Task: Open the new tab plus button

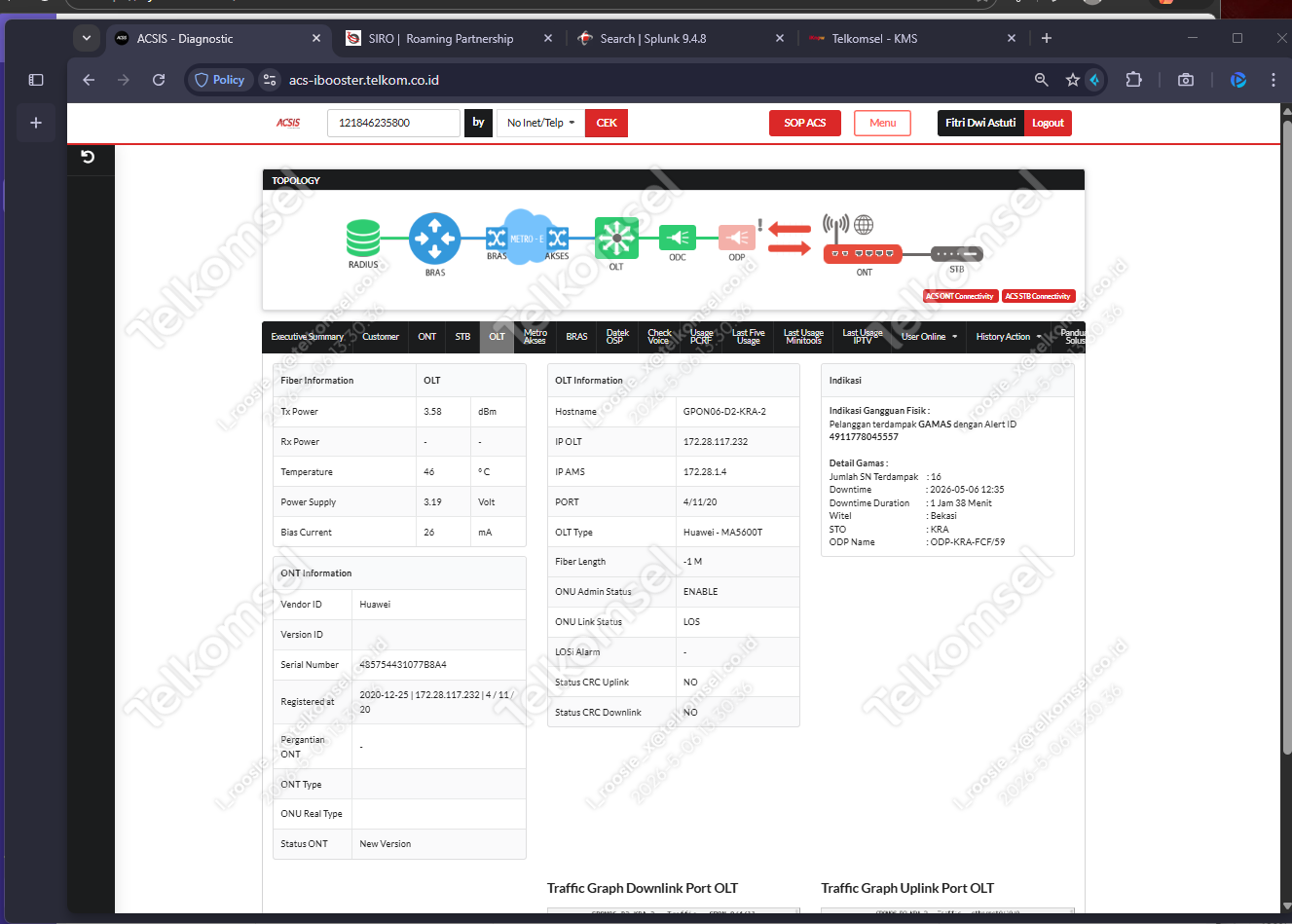Action: (x=1047, y=38)
